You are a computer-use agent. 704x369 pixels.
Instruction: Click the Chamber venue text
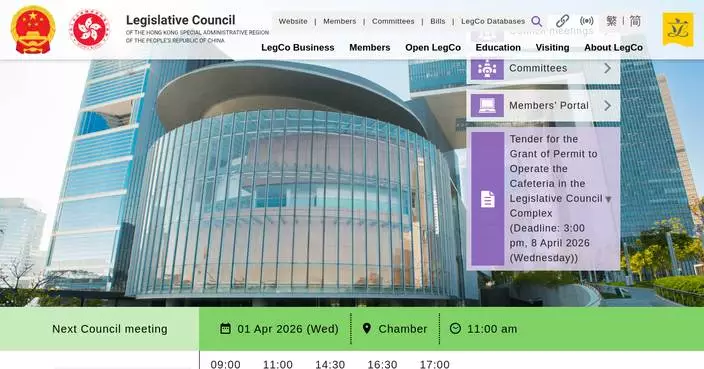(x=403, y=329)
